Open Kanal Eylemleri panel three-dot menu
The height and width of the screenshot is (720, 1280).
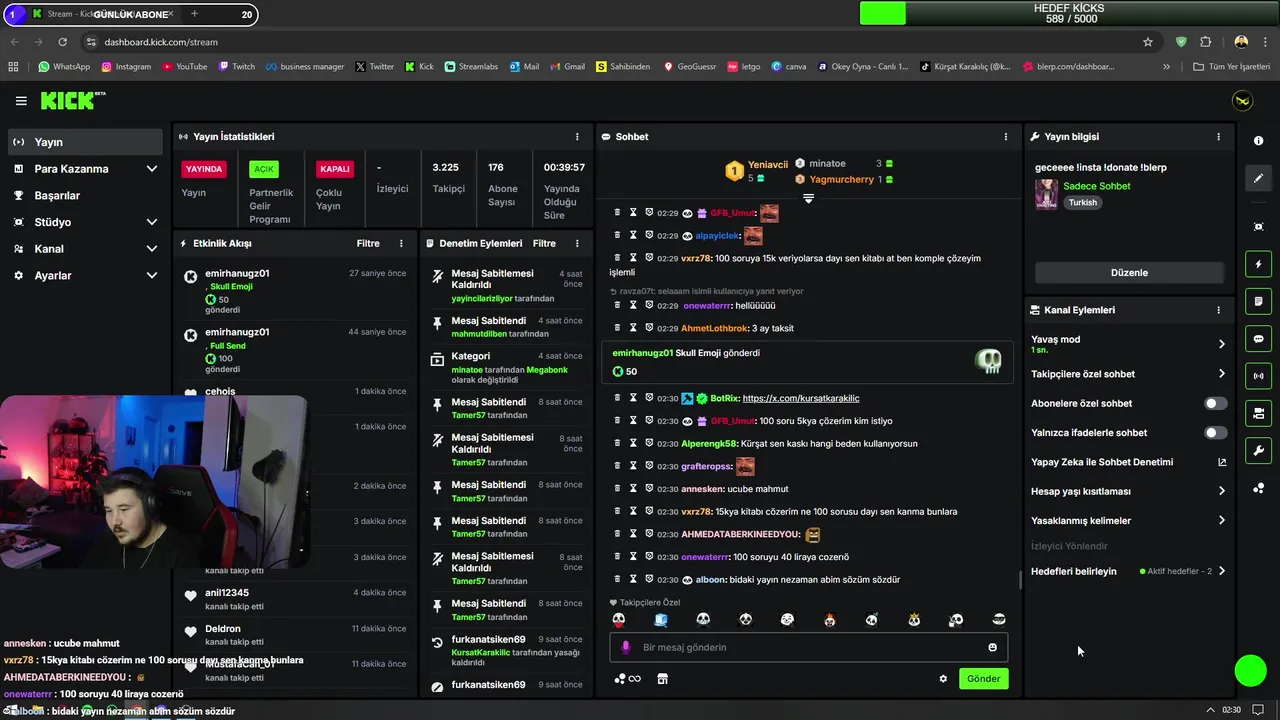pyautogui.click(x=1218, y=310)
